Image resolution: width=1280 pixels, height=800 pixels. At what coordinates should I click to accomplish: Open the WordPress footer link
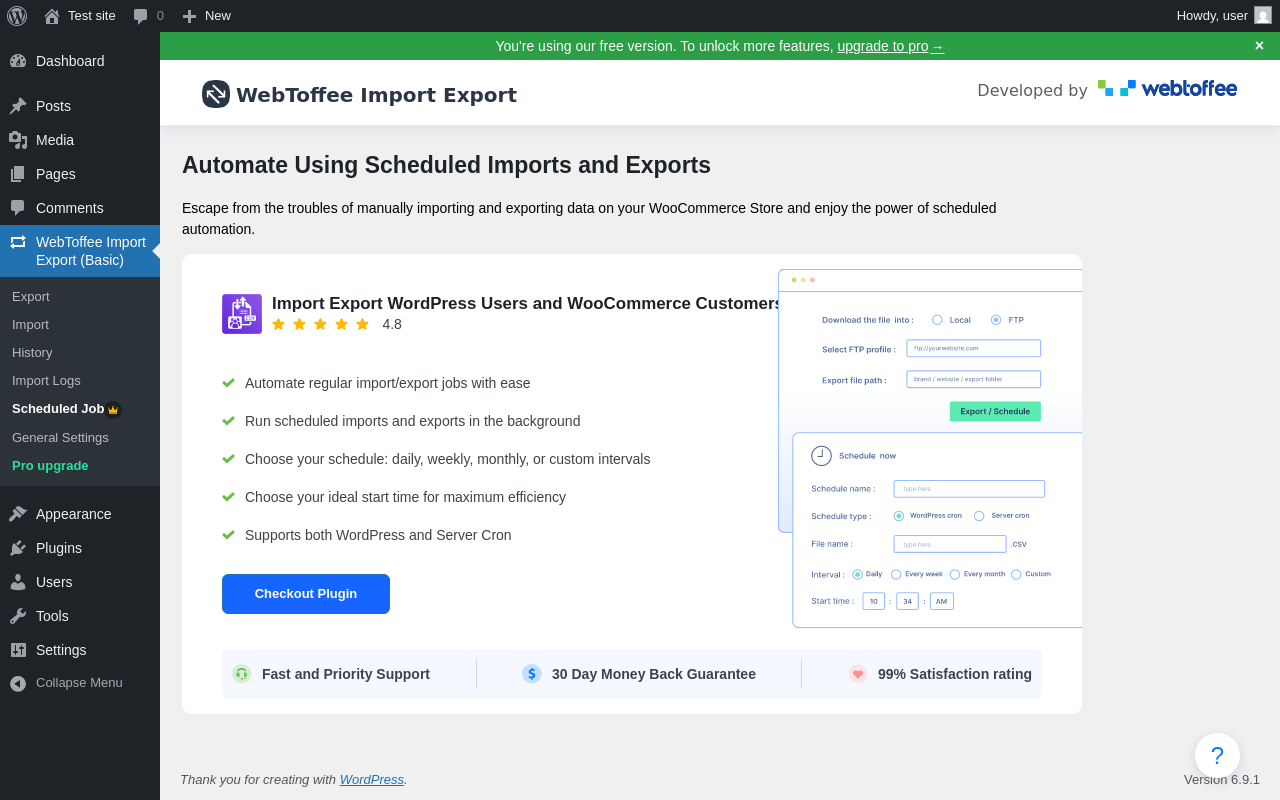pos(372,779)
